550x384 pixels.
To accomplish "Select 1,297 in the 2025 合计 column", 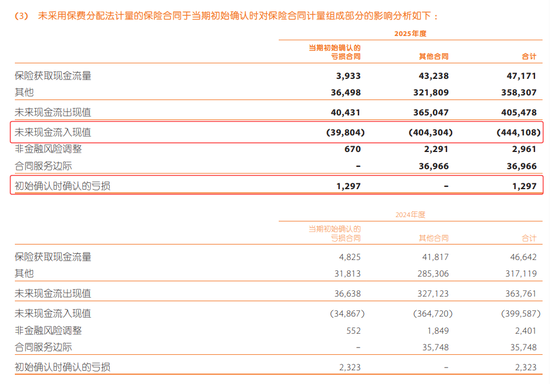I will click(524, 186).
